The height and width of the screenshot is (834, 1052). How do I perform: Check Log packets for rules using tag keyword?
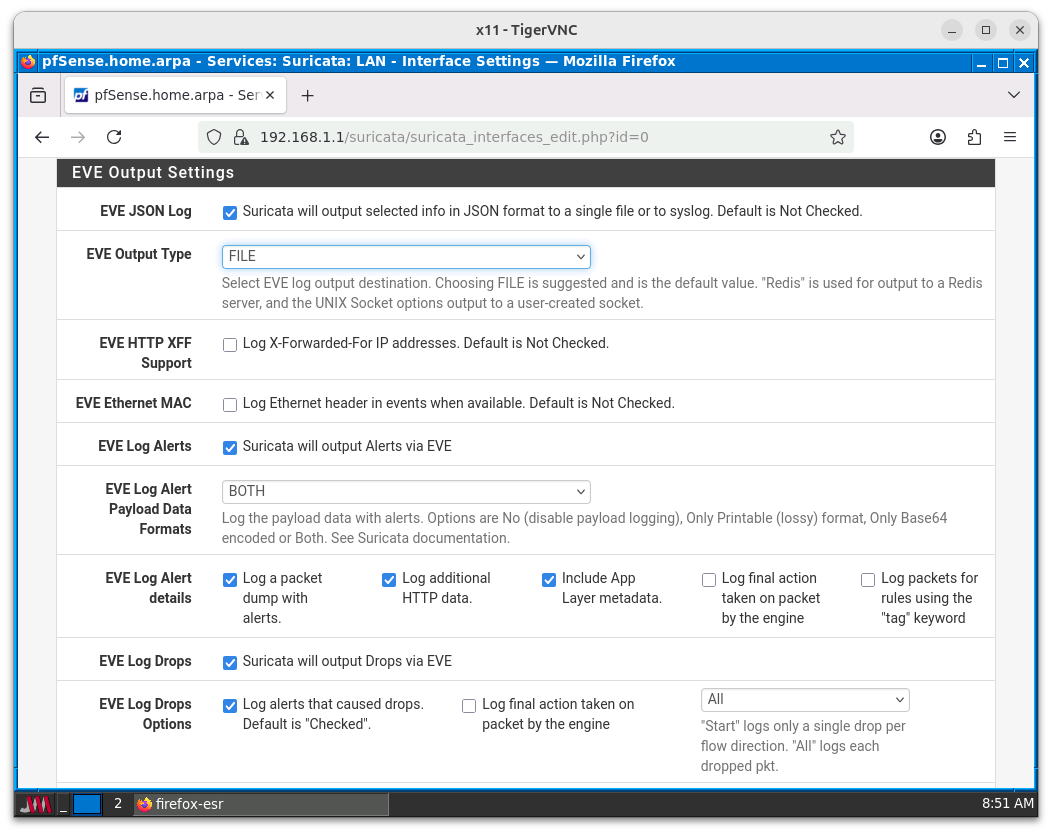click(868, 580)
